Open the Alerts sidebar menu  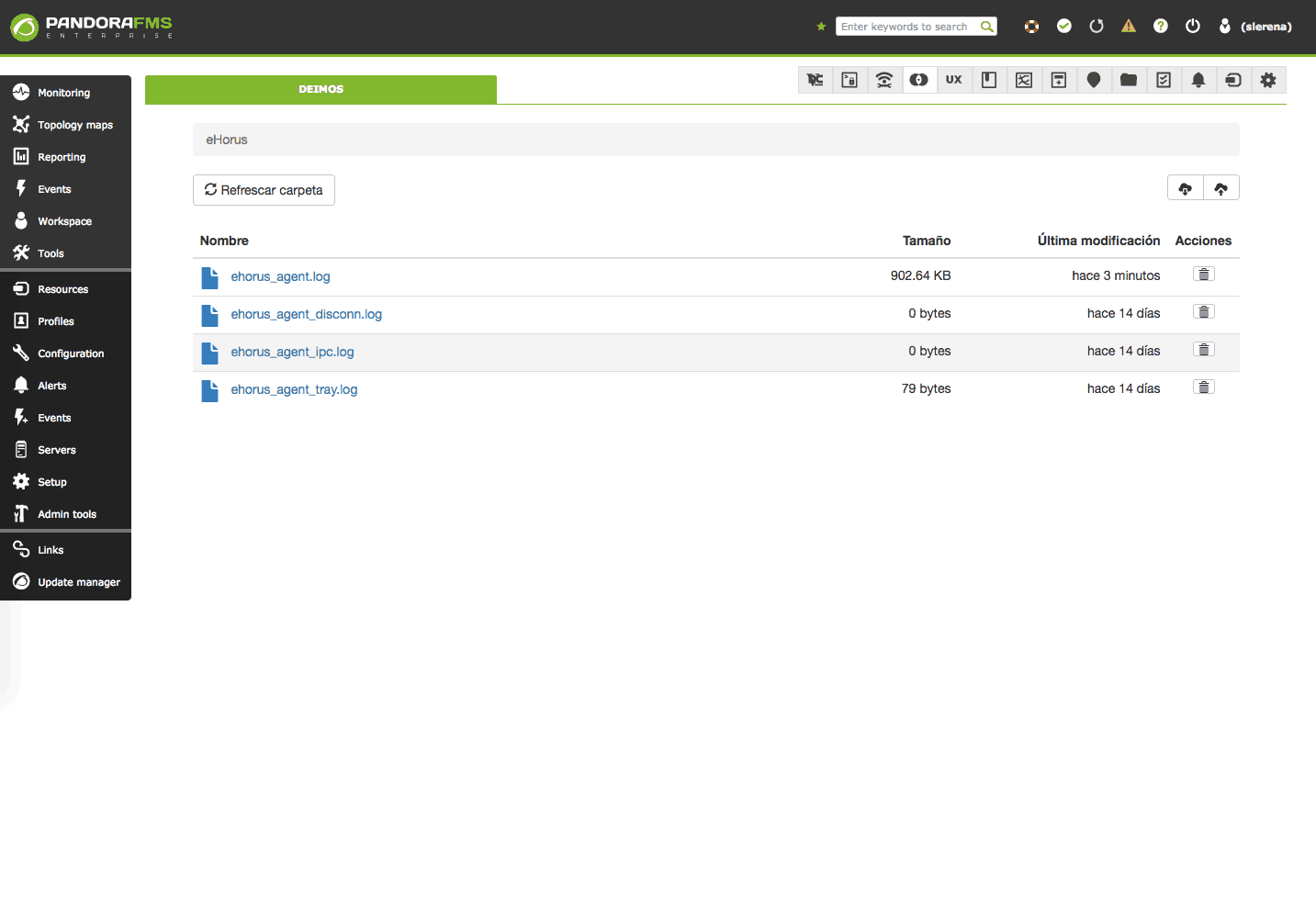tap(65, 386)
